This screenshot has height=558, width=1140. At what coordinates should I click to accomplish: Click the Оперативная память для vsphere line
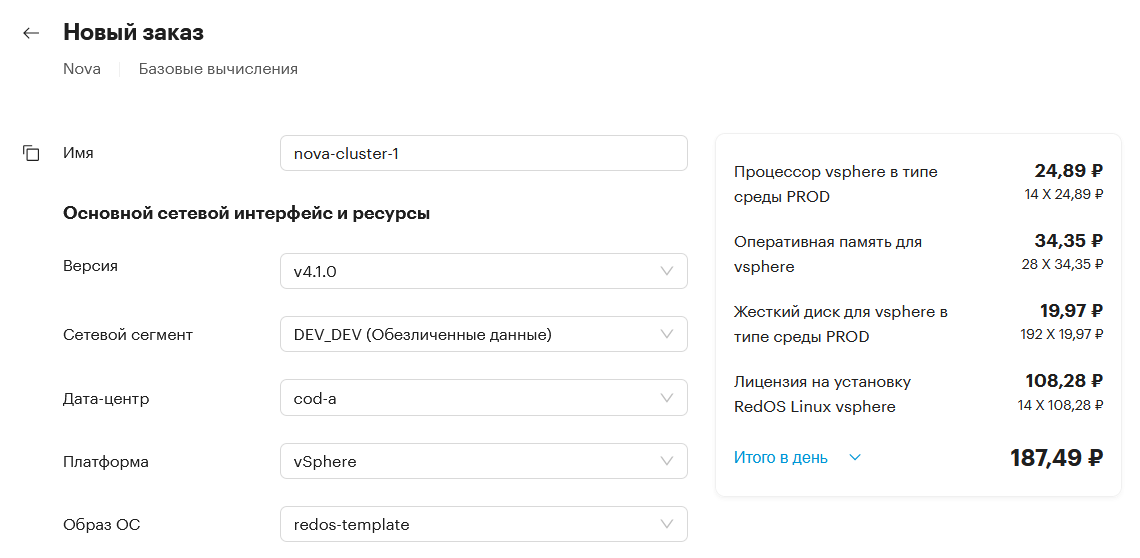pos(918,254)
